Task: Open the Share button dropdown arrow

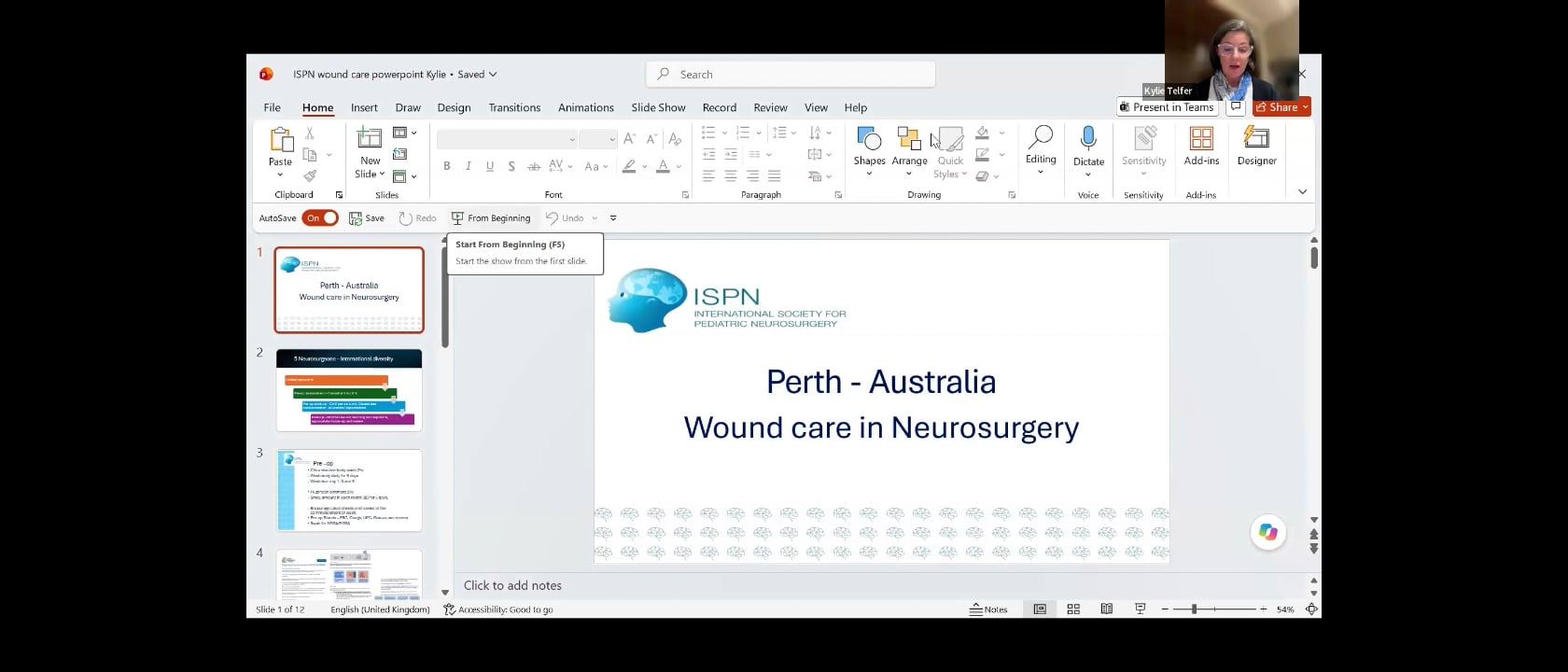Action: 1305,107
